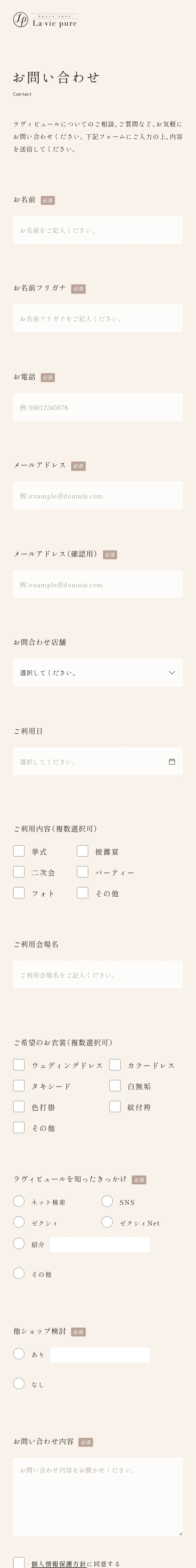
Task: Click the お名前 text field
Action: [x=97, y=230]
